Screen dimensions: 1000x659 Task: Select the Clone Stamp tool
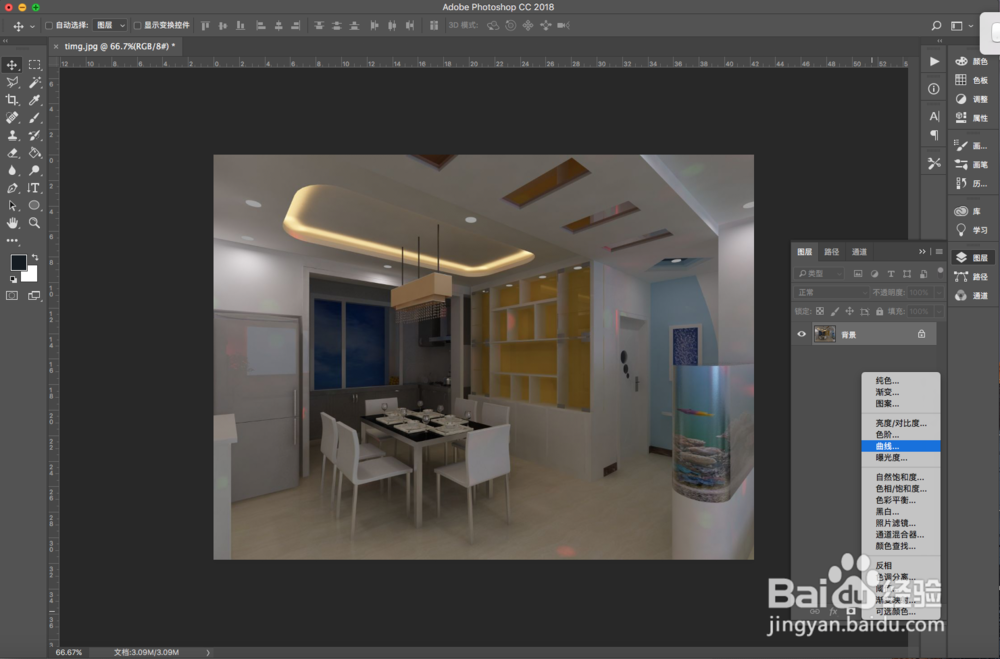click(12, 135)
